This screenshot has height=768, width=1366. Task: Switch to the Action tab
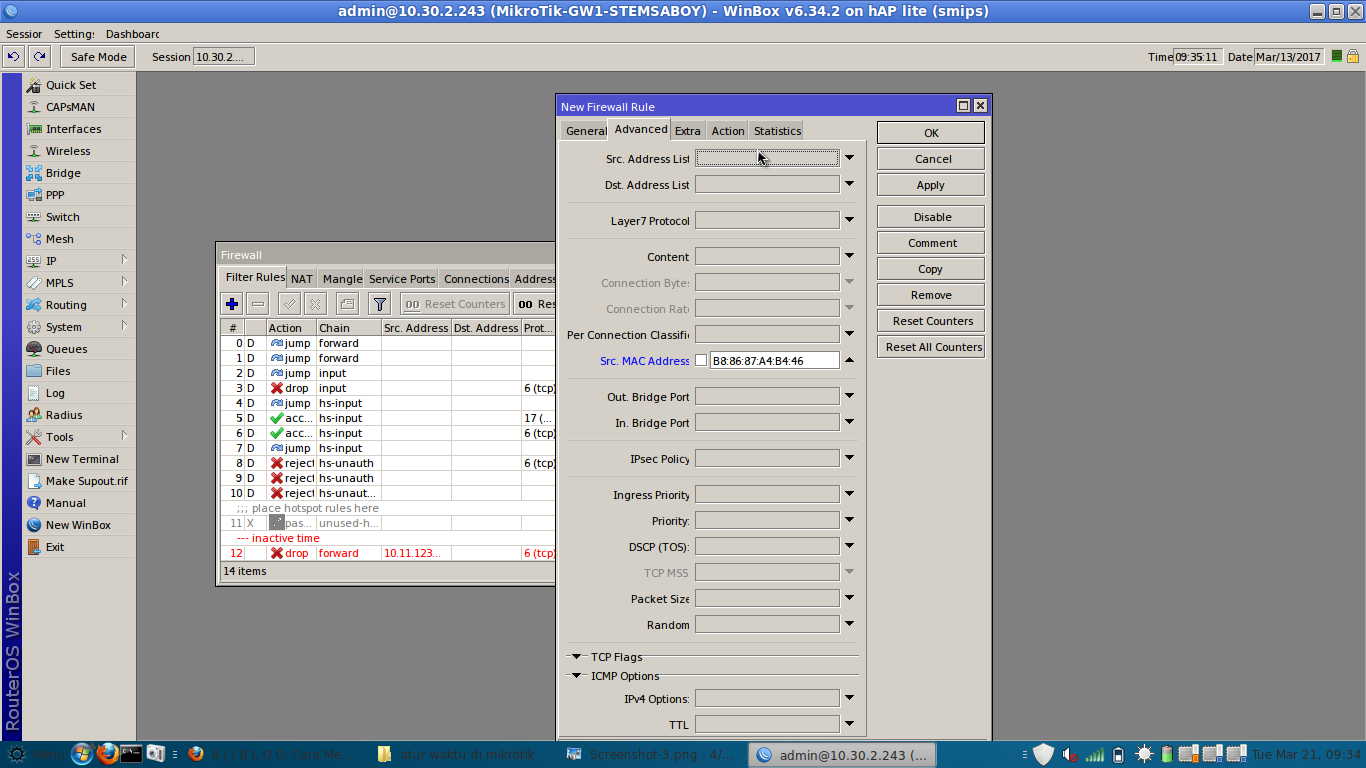coord(727,131)
